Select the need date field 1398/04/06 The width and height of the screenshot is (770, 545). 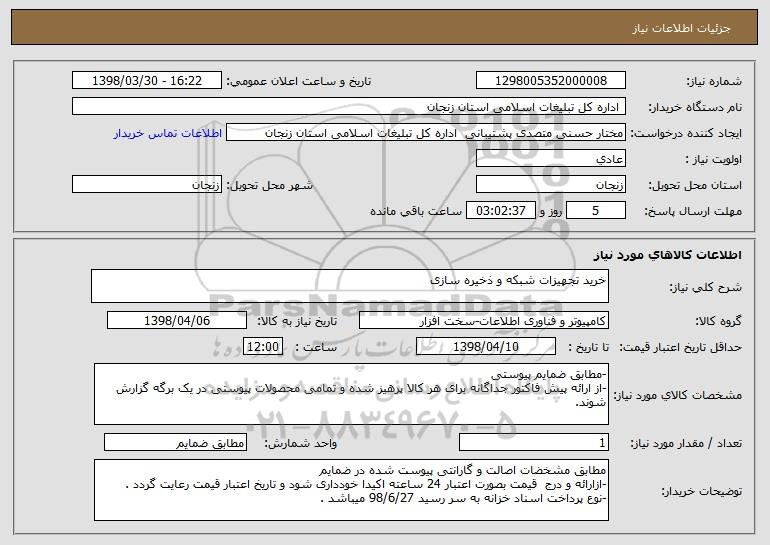[x=177, y=321]
